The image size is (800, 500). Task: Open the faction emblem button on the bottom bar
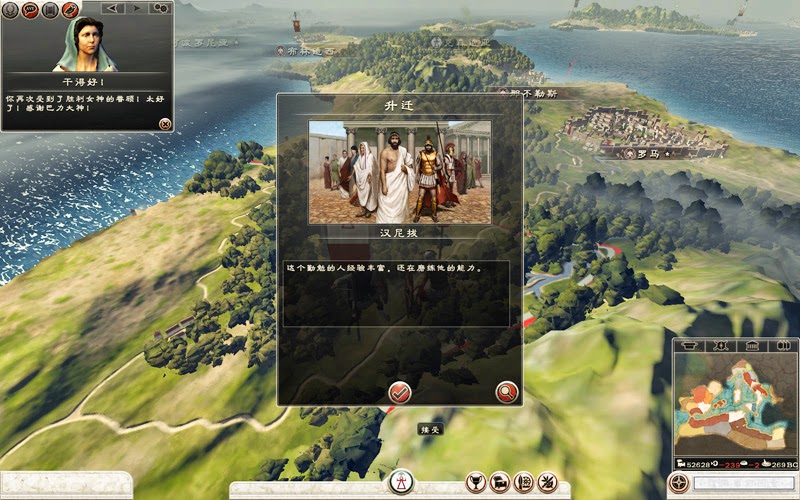(x=401, y=482)
